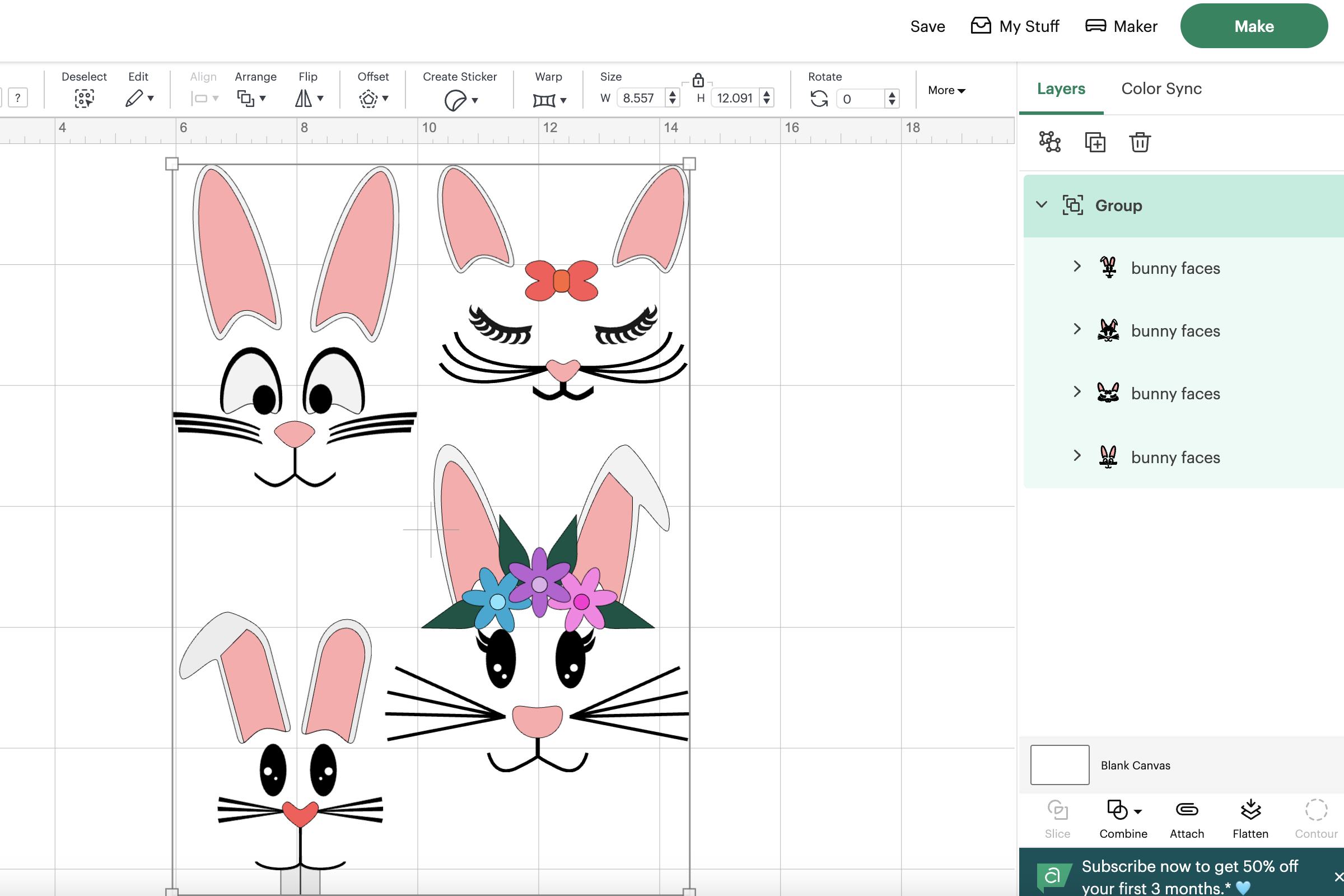Click the question mark help icon
The width and height of the screenshot is (1344, 896).
tap(18, 97)
